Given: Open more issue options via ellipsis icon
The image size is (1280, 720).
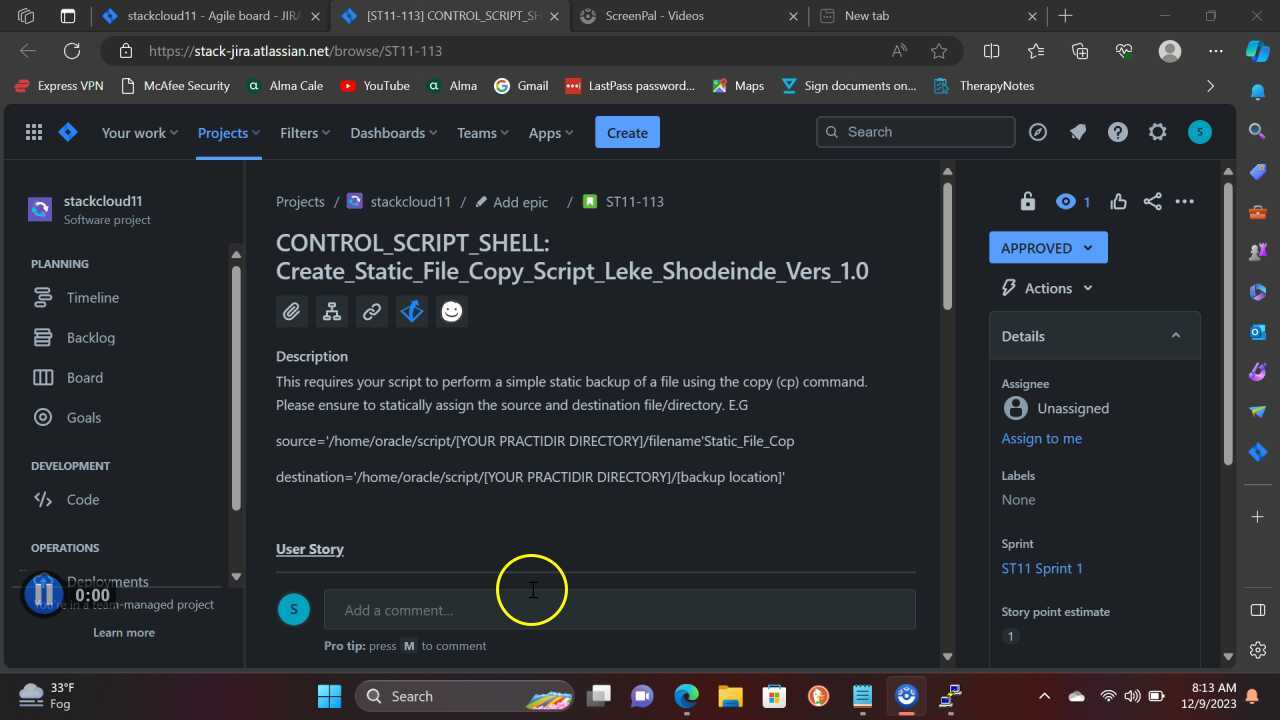Looking at the screenshot, I should [x=1184, y=201].
